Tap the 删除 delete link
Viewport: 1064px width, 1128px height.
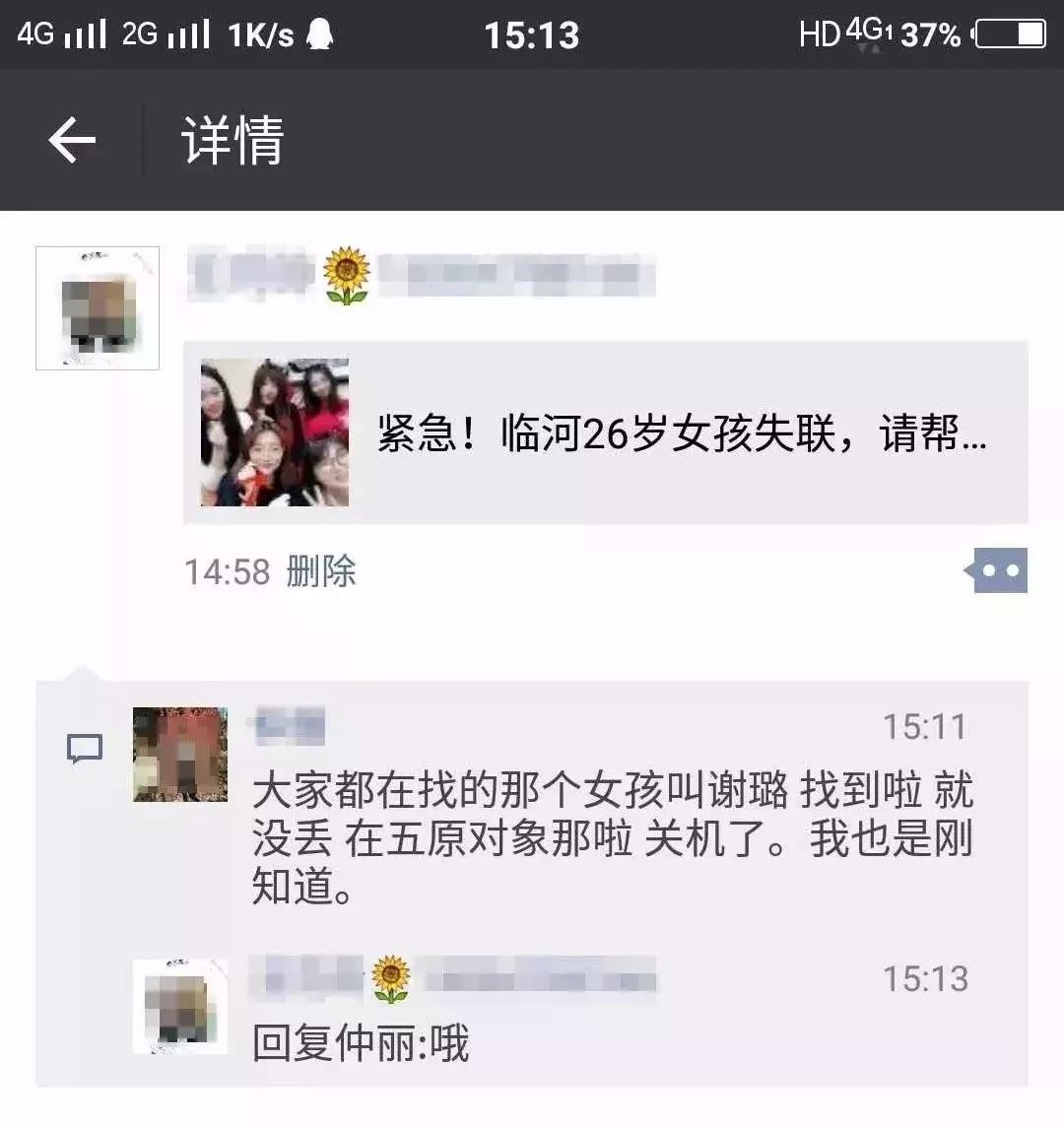click(x=321, y=572)
